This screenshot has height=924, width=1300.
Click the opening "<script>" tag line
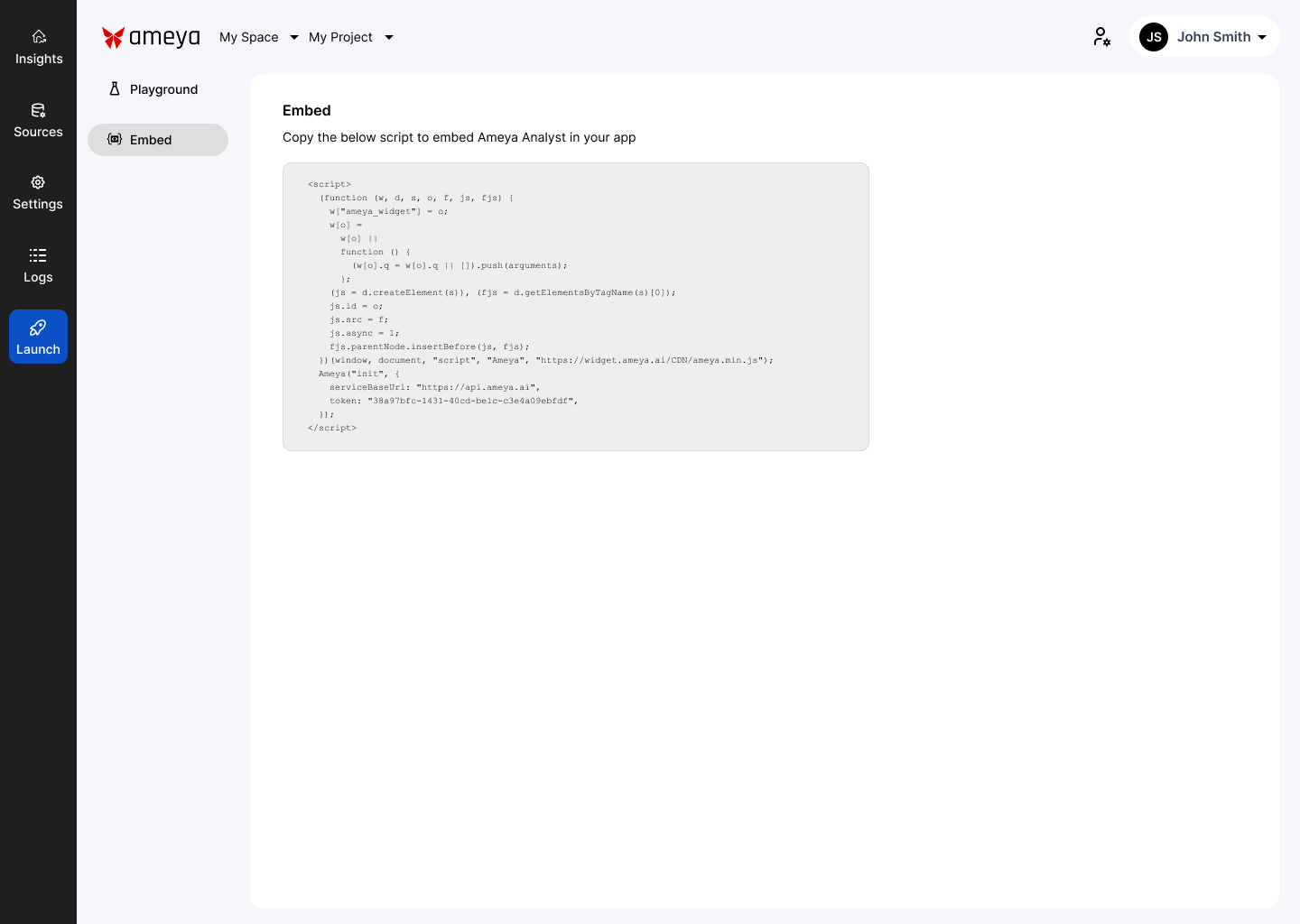point(330,184)
